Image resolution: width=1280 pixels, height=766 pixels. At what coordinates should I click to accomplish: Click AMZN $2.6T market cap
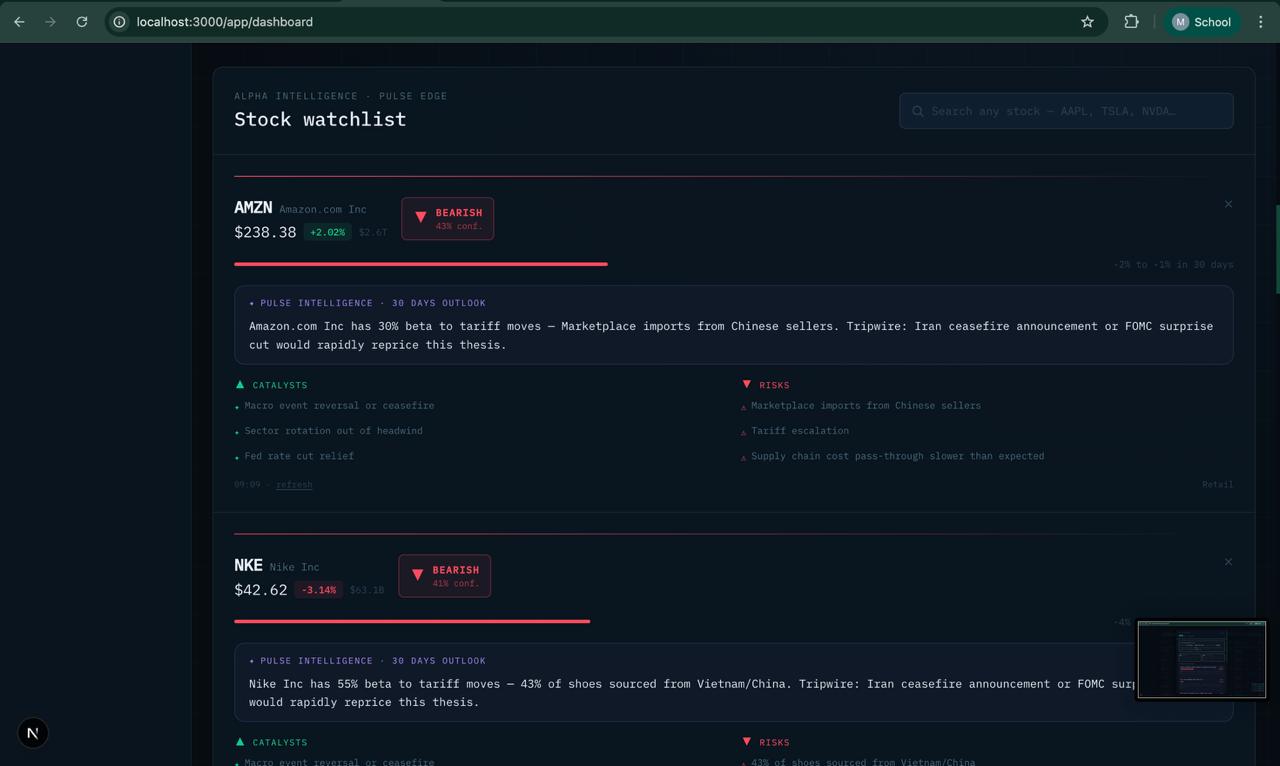coord(373,232)
